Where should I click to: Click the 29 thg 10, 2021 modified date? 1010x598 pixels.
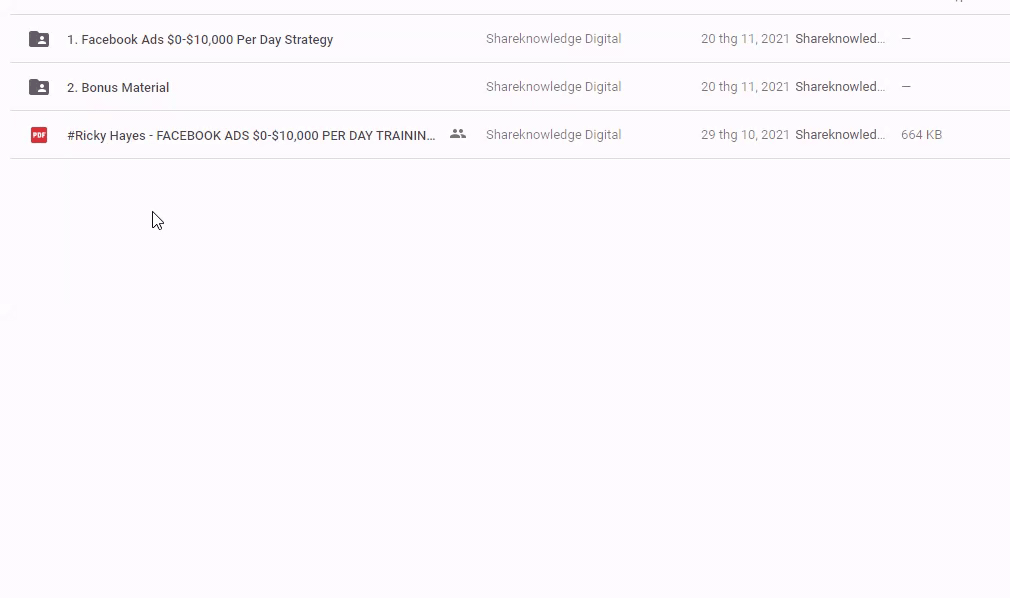click(745, 135)
